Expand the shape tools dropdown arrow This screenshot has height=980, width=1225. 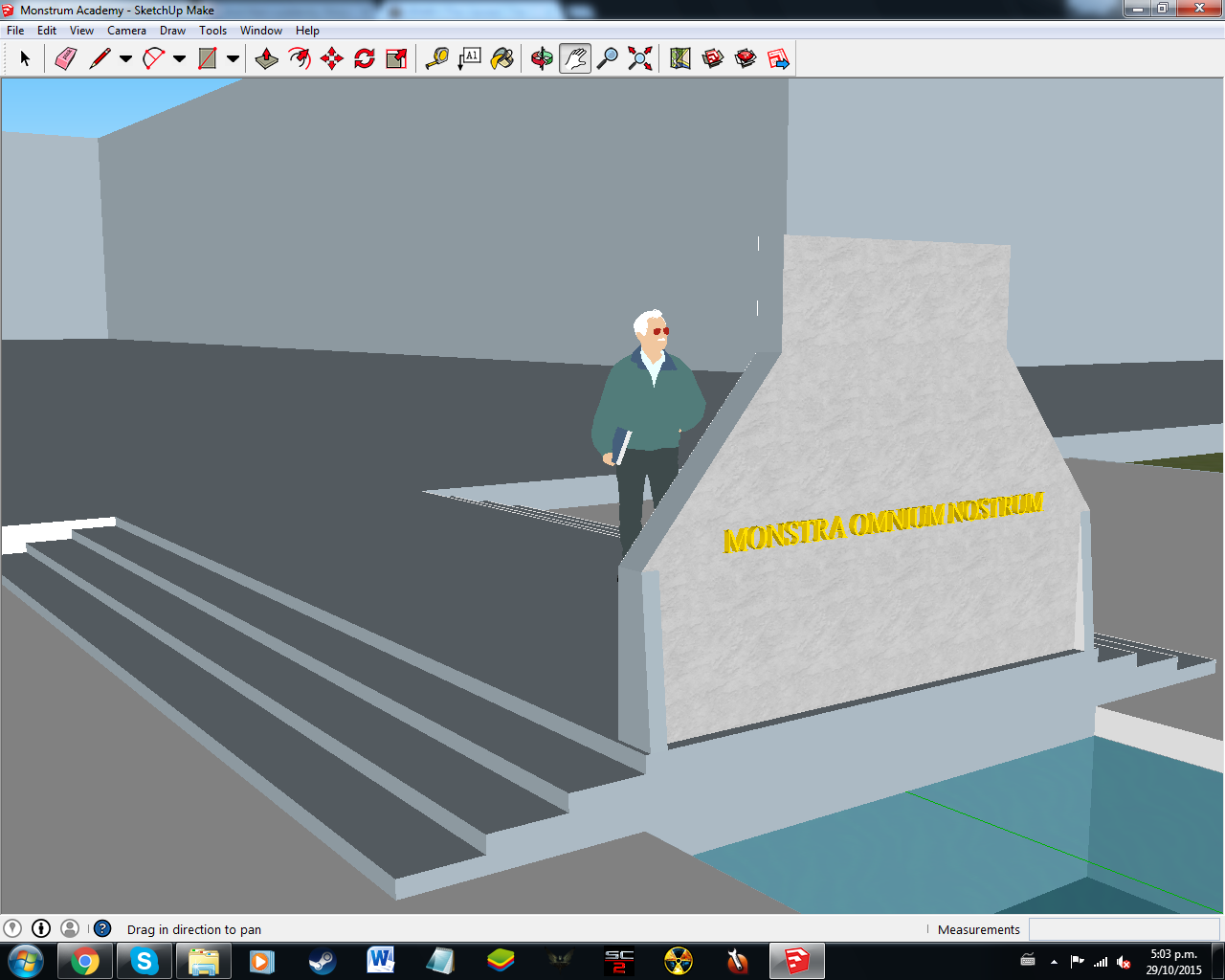233,59
